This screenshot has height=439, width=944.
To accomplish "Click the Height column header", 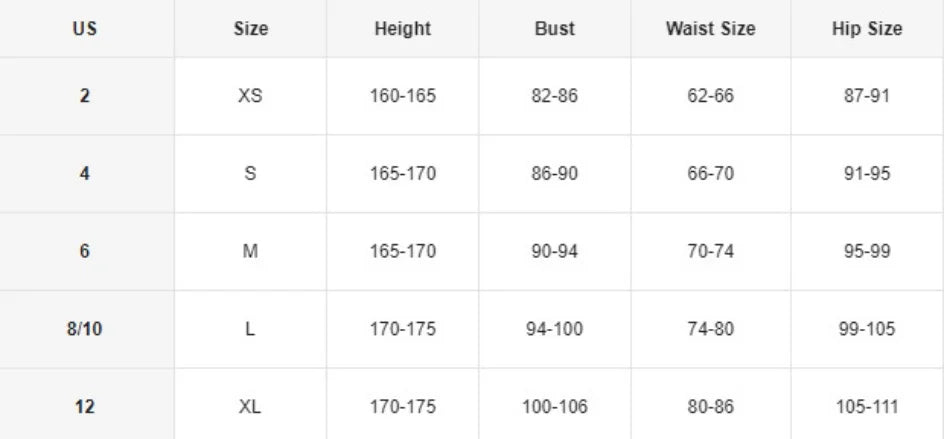I will tap(402, 29).
